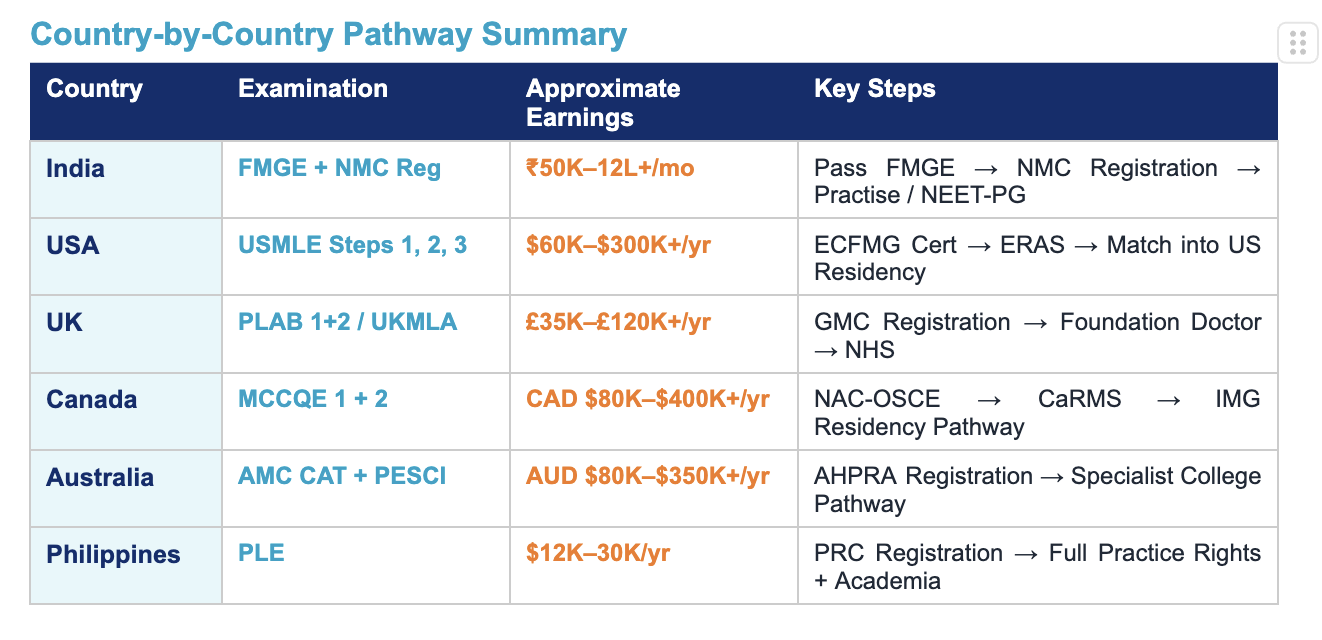Click the USMLE Steps 1, 2, 3 cell
The height and width of the screenshot is (640, 1322).
[352, 245]
